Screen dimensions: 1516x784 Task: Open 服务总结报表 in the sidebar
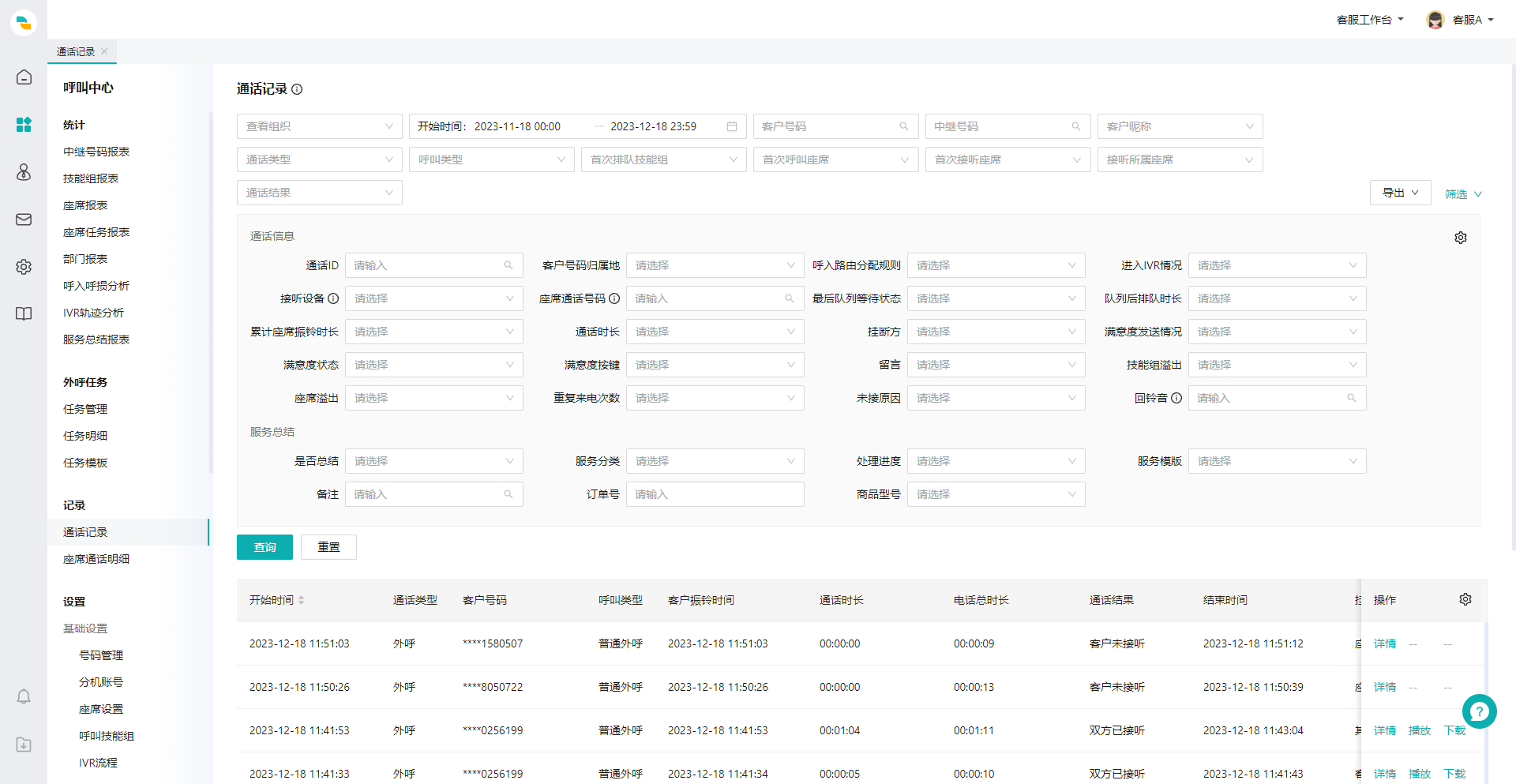[96, 339]
